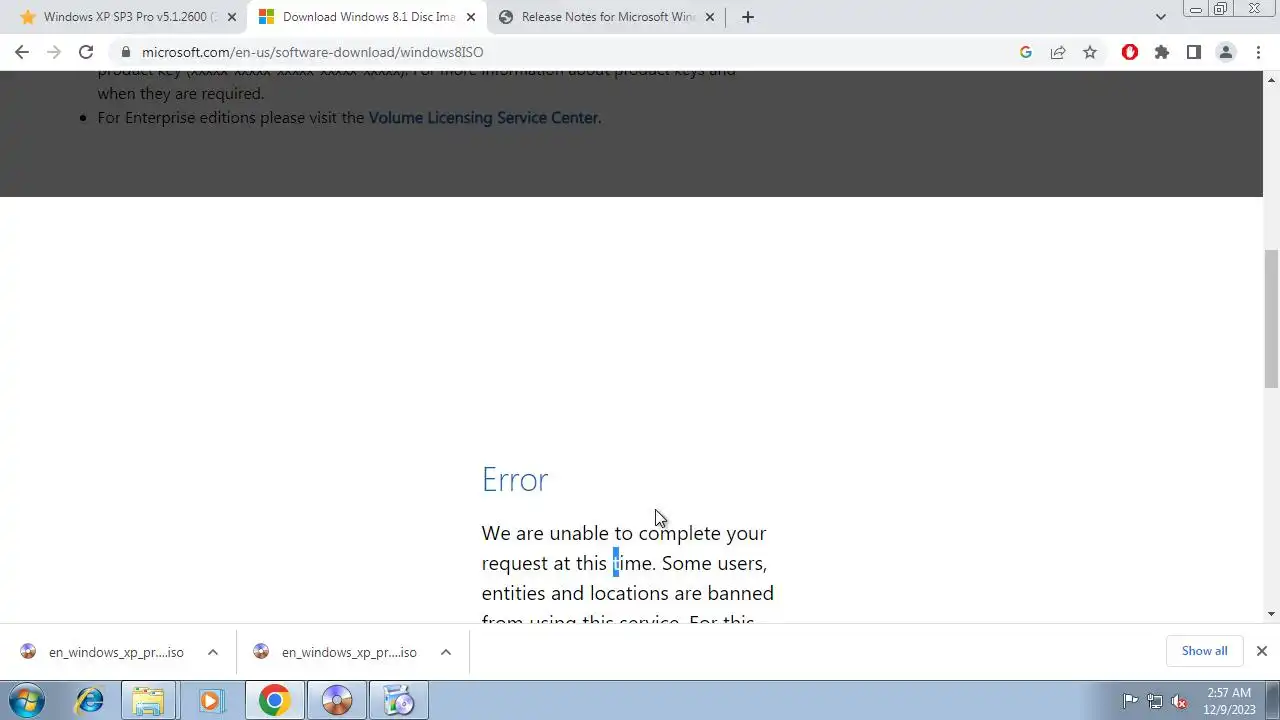Image resolution: width=1280 pixels, height=720 pixels.
Task: Switch to Windows XP SP3 Pro tab
Action: [x=128, y=17]
